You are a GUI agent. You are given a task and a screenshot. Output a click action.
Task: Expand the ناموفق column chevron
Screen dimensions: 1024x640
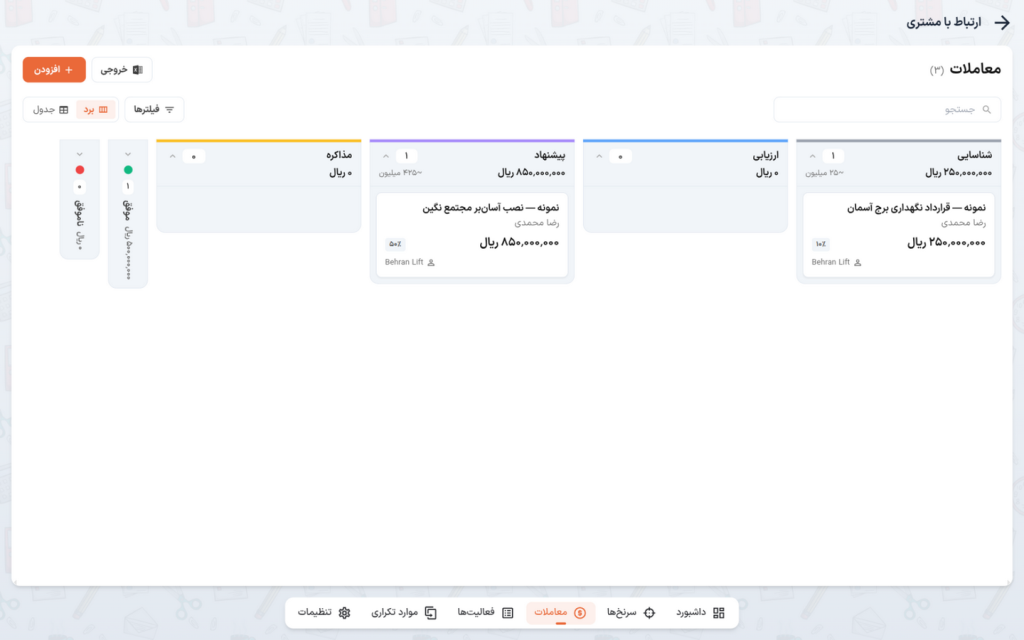coord(80,154)
